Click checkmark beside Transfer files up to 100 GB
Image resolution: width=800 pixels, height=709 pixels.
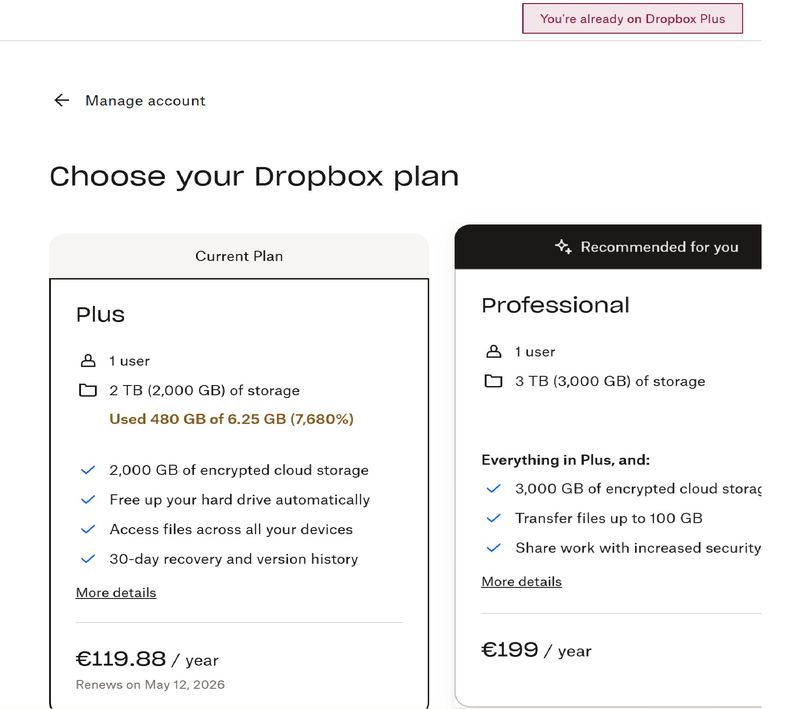493,518
